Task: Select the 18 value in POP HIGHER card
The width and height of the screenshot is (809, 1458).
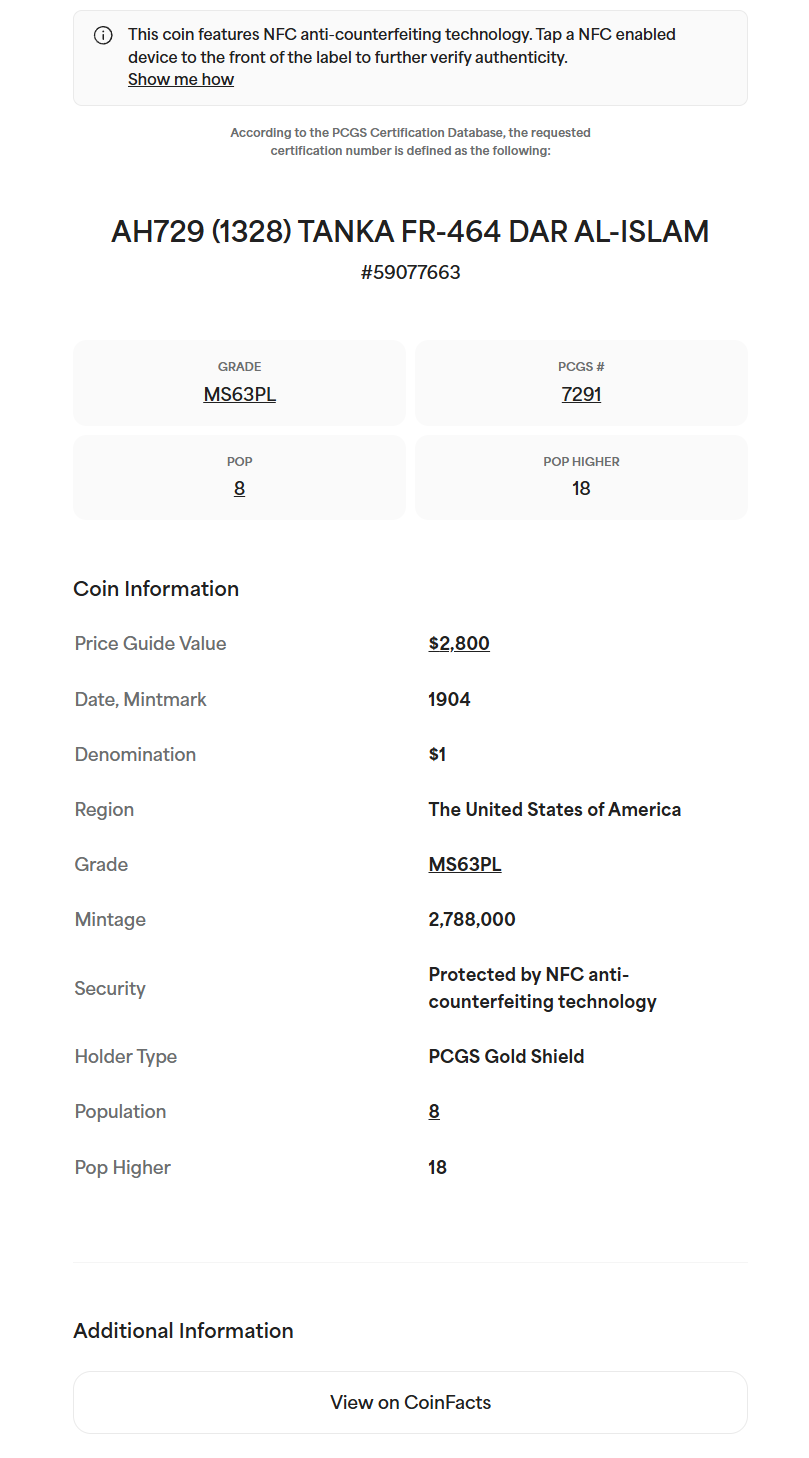Action: pyautogui.click(x=581, y=488)
